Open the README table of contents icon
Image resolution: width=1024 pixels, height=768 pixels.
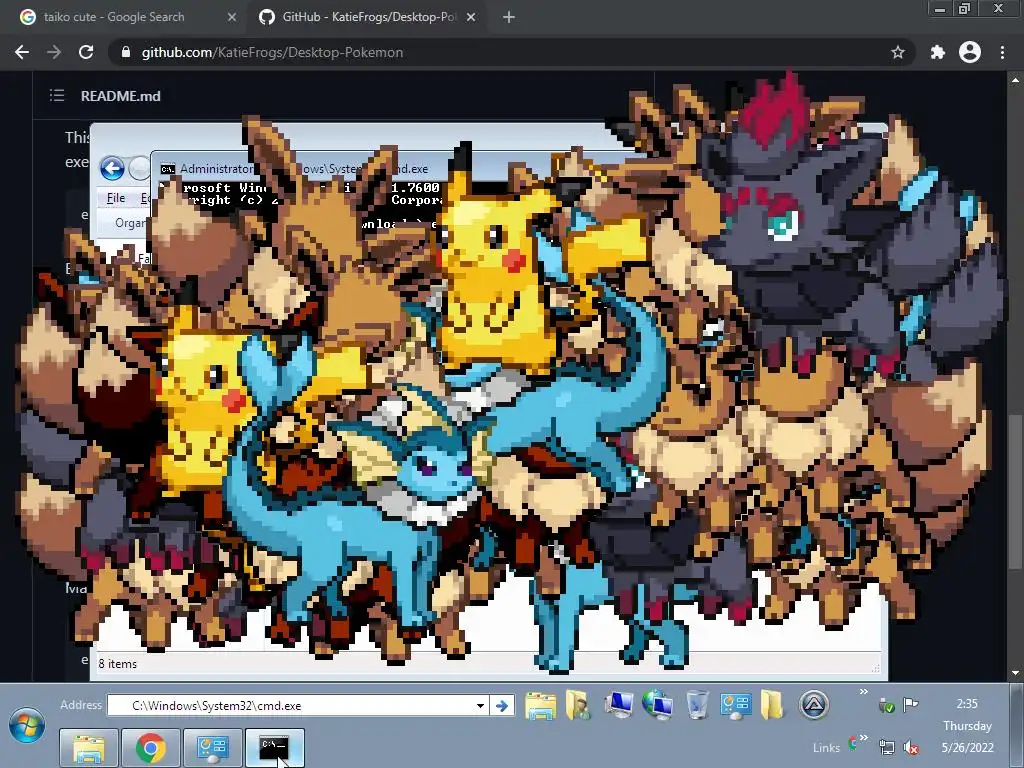pyautogui.click(x=57, y=95)
